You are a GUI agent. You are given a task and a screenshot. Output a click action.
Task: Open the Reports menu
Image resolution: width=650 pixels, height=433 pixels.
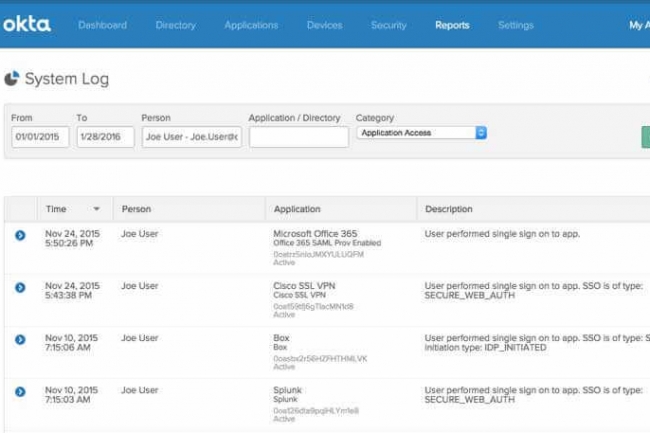[x=452, y=25]
